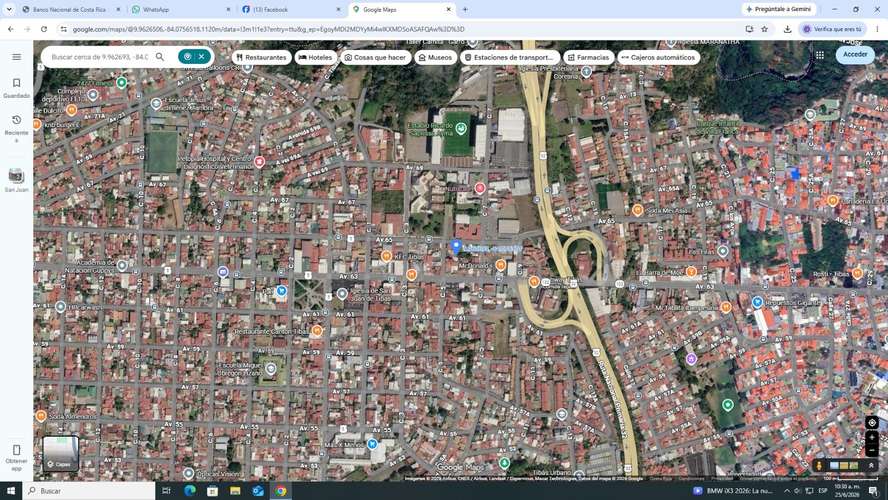This screenshot has height=500, width=888.
Task: Clear the search with the X in teal pill
Action: tap(202, 57)
